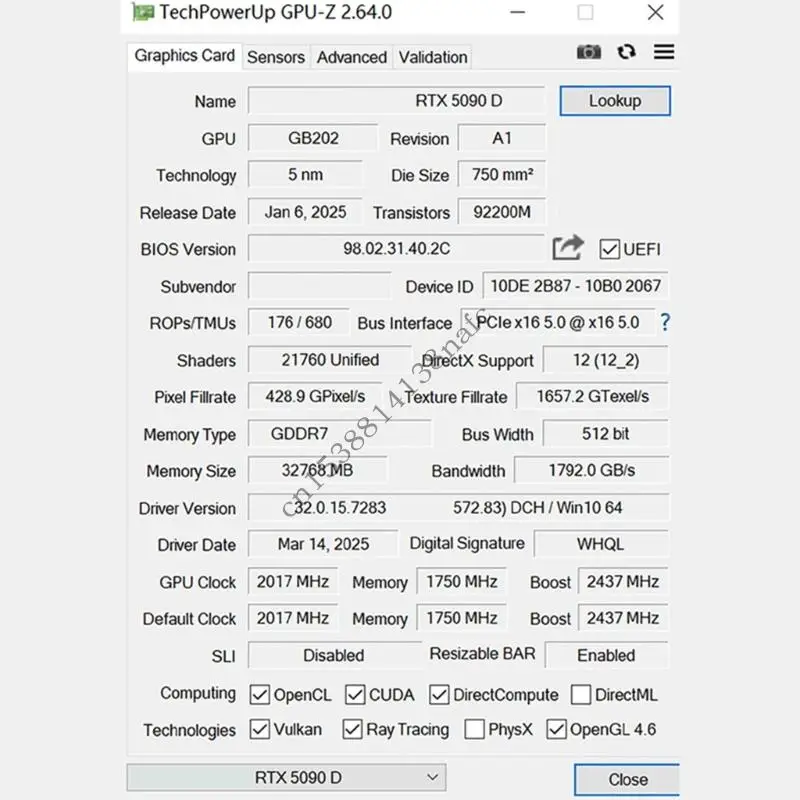Toggle the CUDA checkbox

(355, 694)
